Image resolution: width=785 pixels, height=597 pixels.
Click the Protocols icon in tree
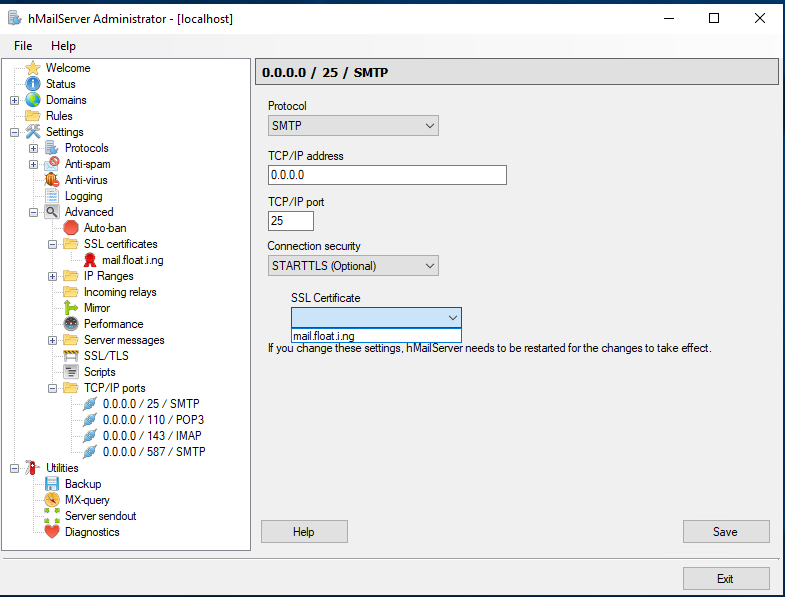click(52, 148)
